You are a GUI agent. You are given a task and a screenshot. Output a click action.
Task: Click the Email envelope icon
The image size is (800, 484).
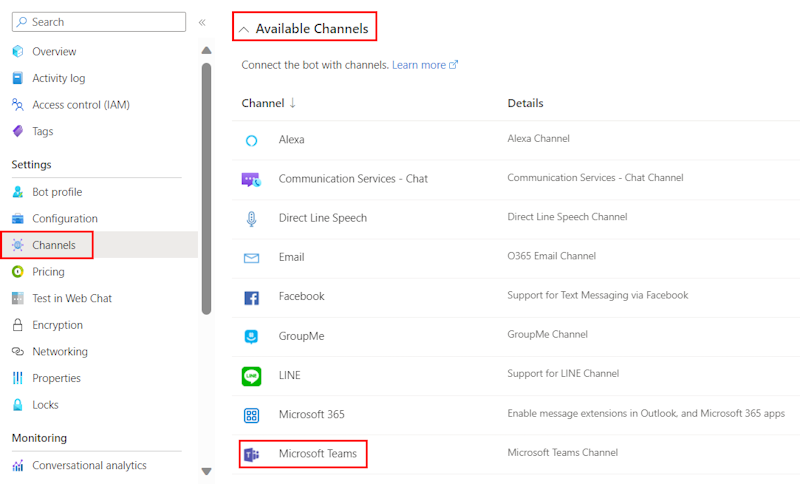tap(252, 258)
